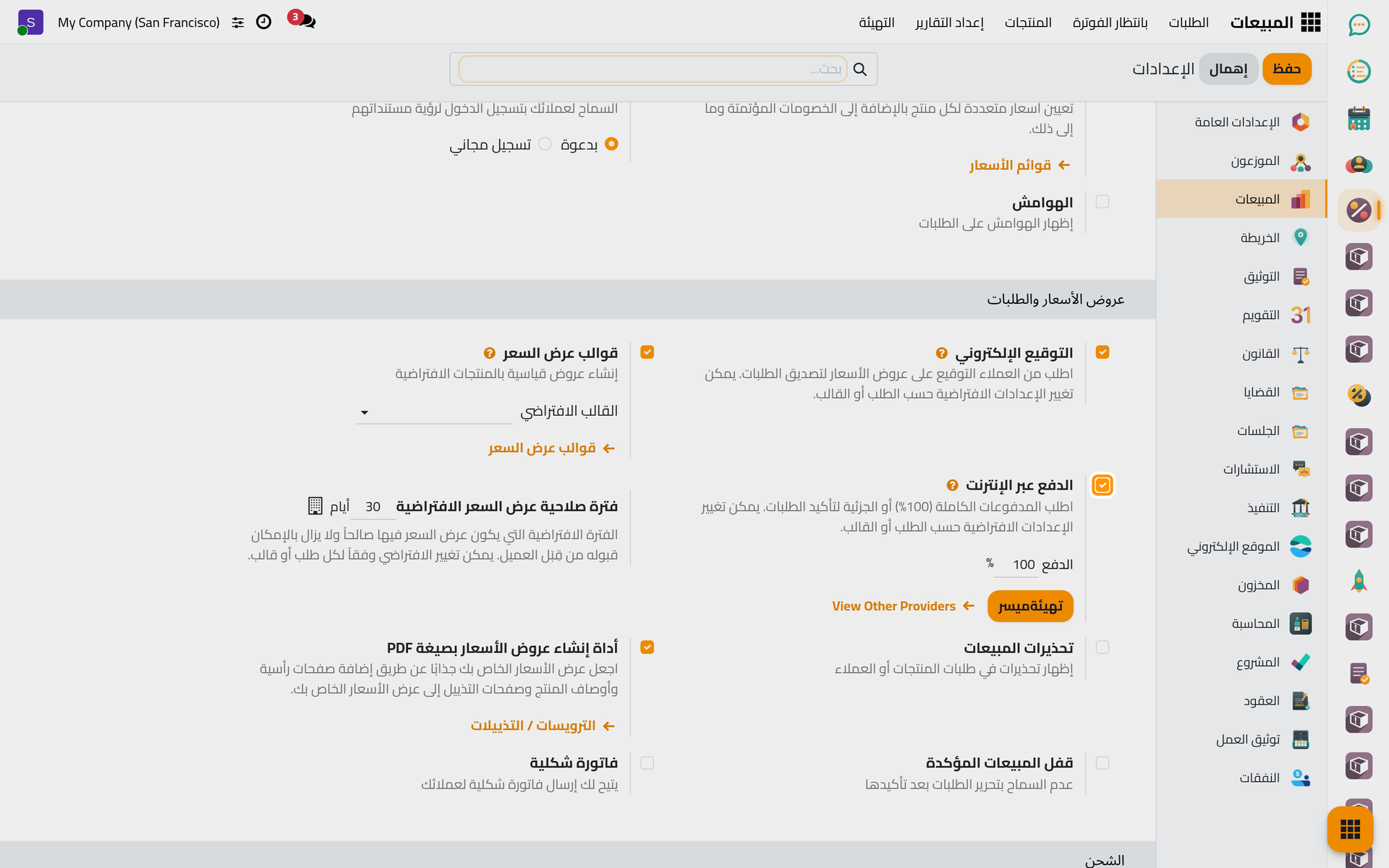The image size is (1389, 868).
Task: Open the القالب الافتراضي dropdown
Action: [x=435, y=412]
